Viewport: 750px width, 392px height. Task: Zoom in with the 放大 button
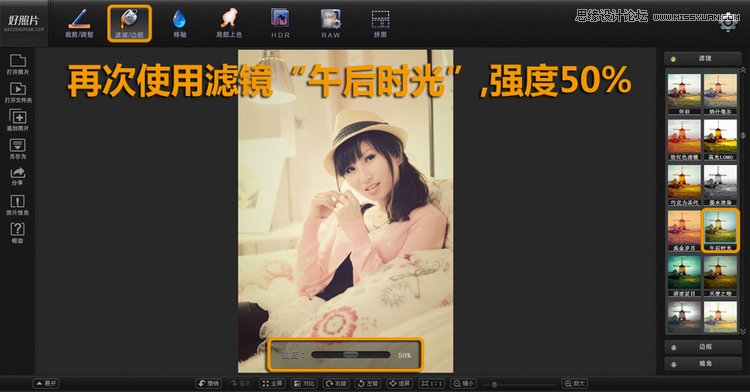(x=574, y=383)
